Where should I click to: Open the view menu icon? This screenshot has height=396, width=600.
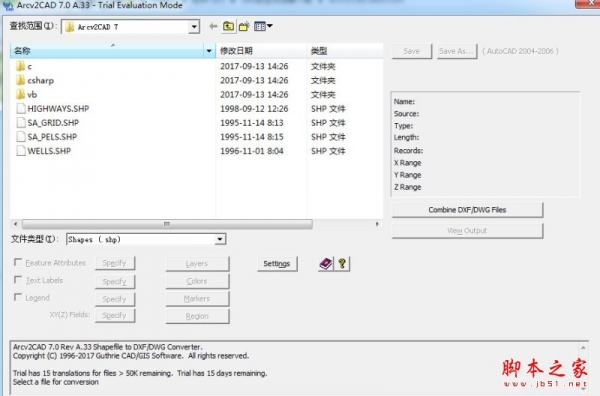point(263,26)
